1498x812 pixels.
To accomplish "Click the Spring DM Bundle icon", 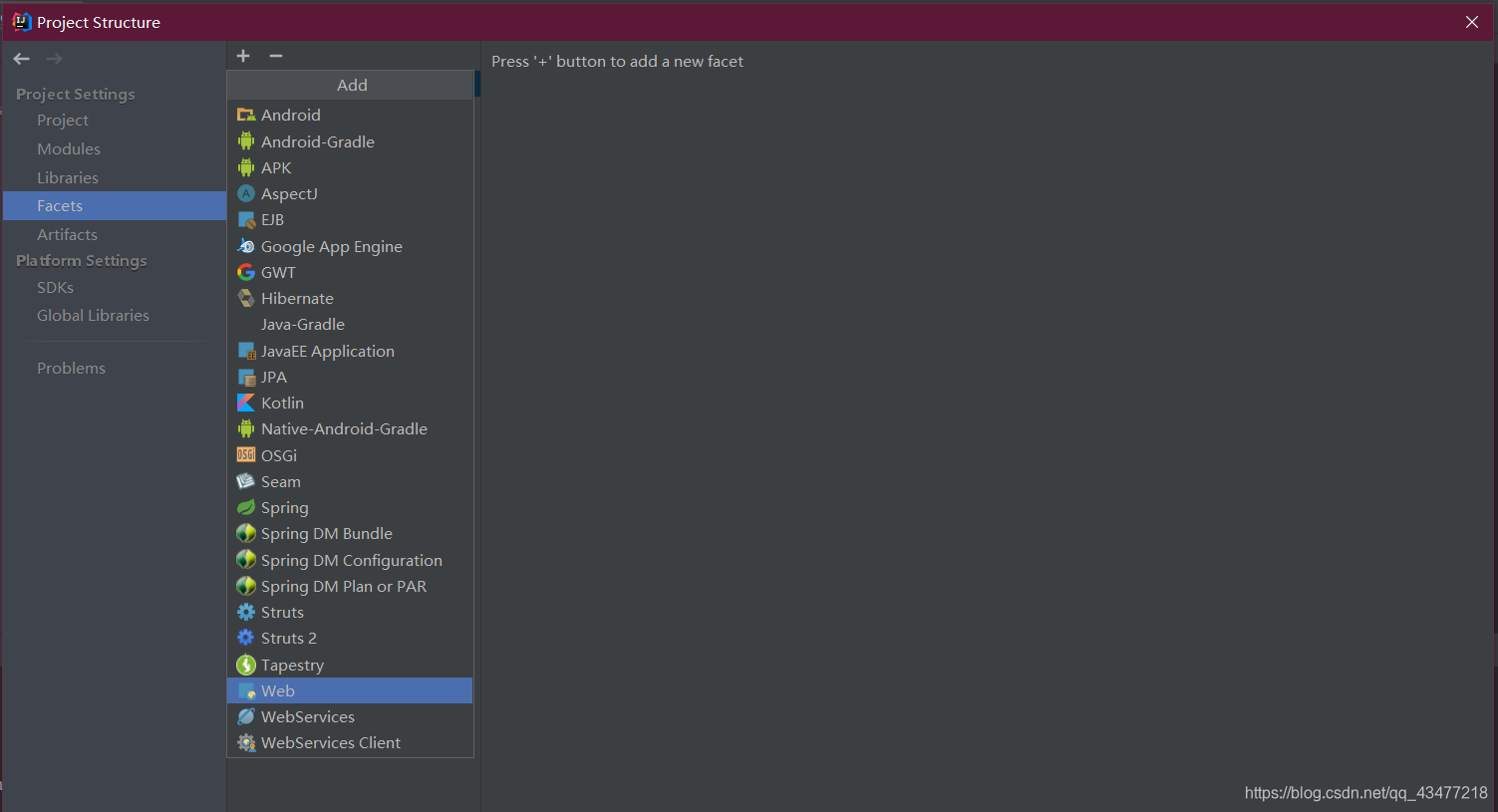I will point(246,533).
